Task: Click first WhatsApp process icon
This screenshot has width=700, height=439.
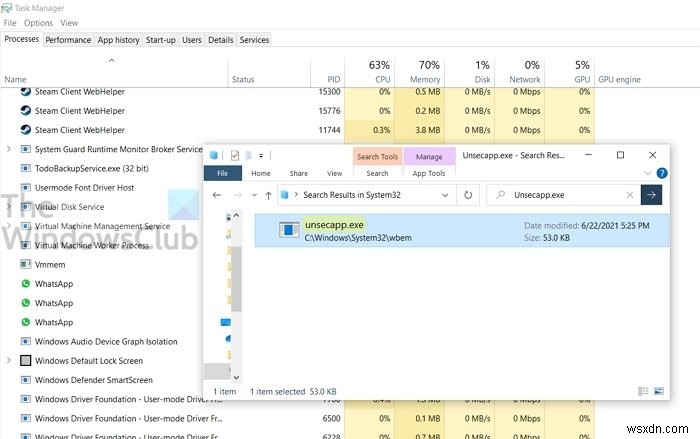Action: 25,284
